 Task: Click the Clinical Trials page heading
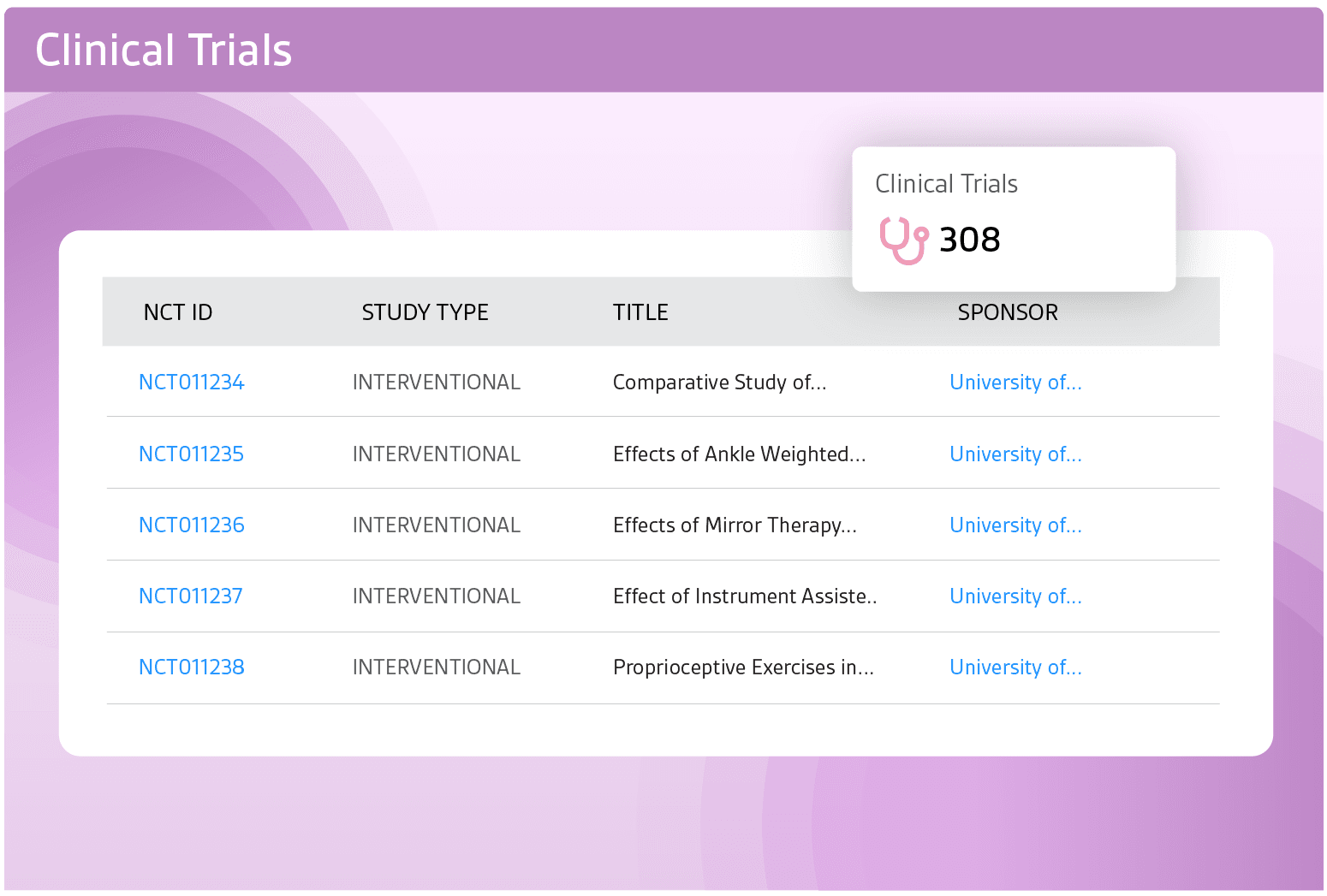click(x=164, y=50)
